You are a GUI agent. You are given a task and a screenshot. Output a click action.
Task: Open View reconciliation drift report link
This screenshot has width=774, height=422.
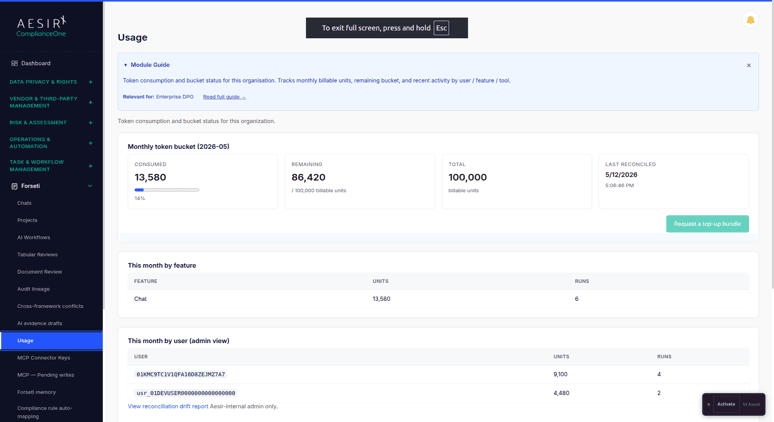(x=168, y=406)
